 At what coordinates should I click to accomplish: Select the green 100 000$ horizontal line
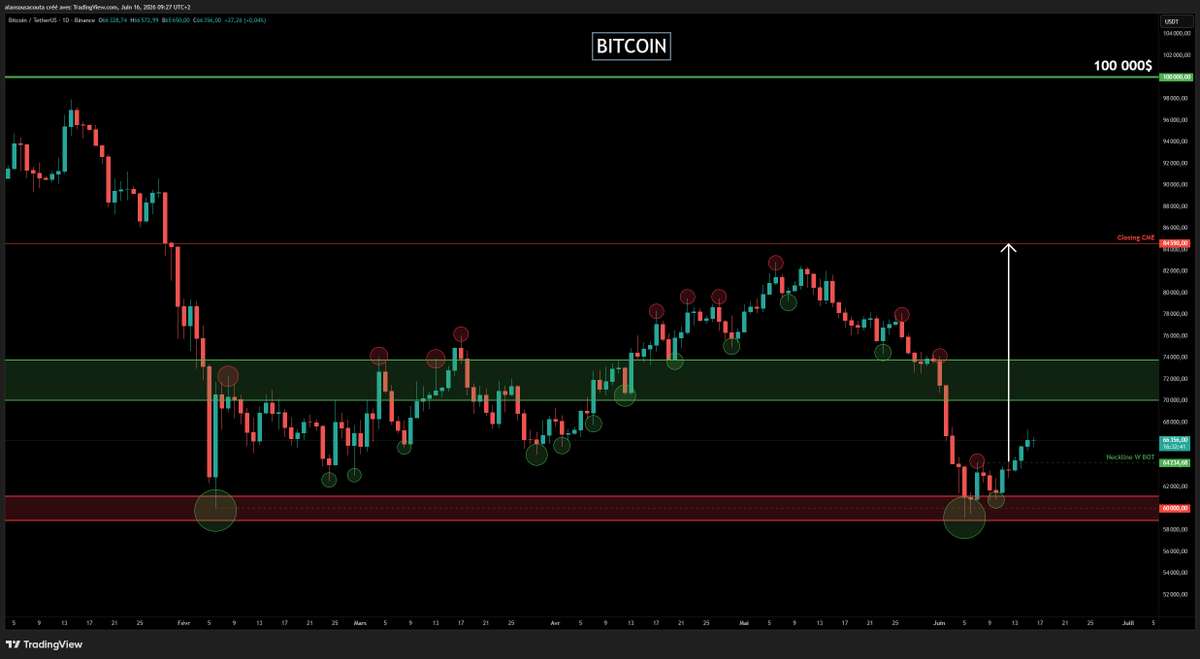[x=580, y=77]
